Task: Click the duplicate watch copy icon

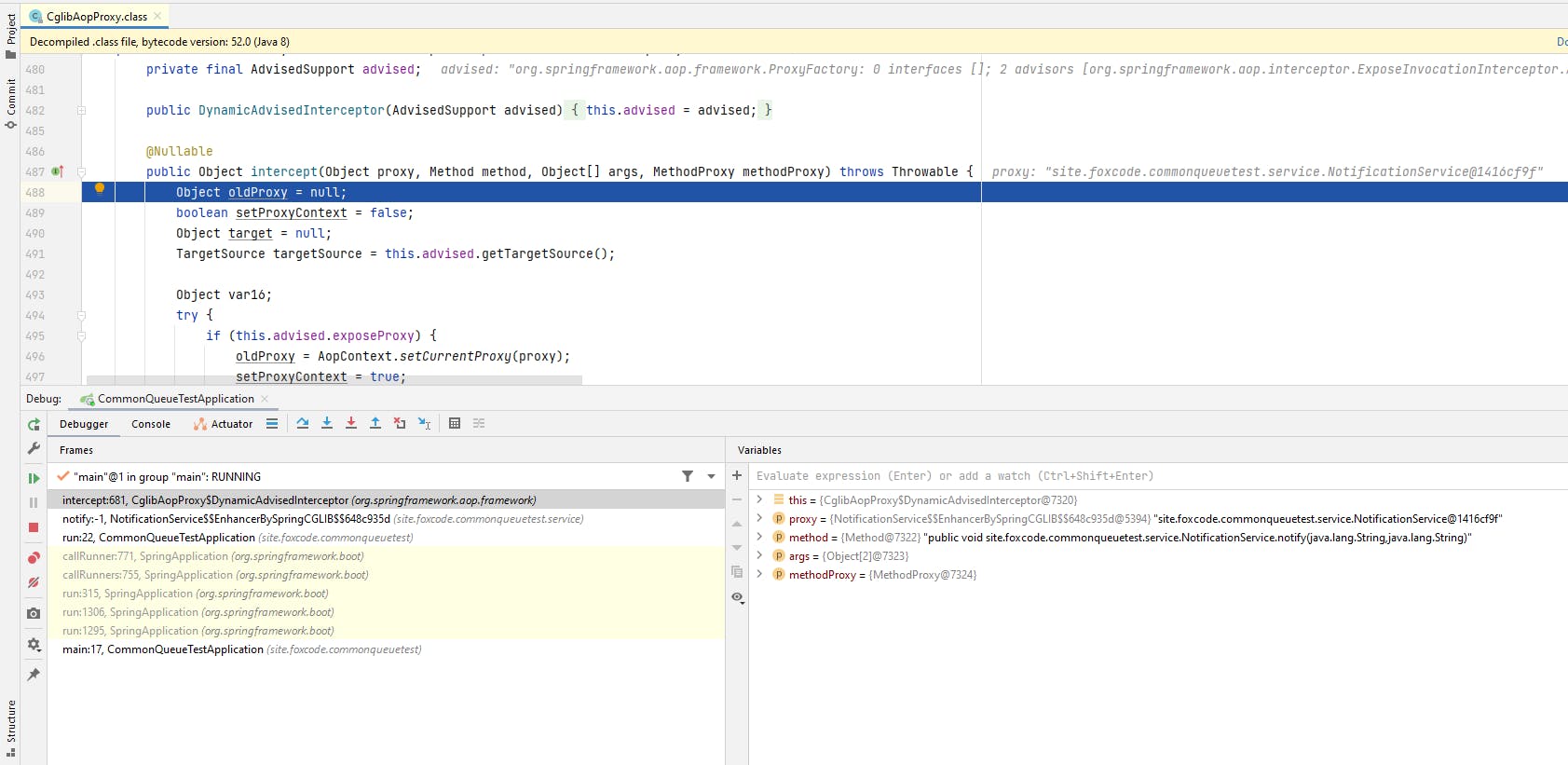Action: click(x=737, y=572)
